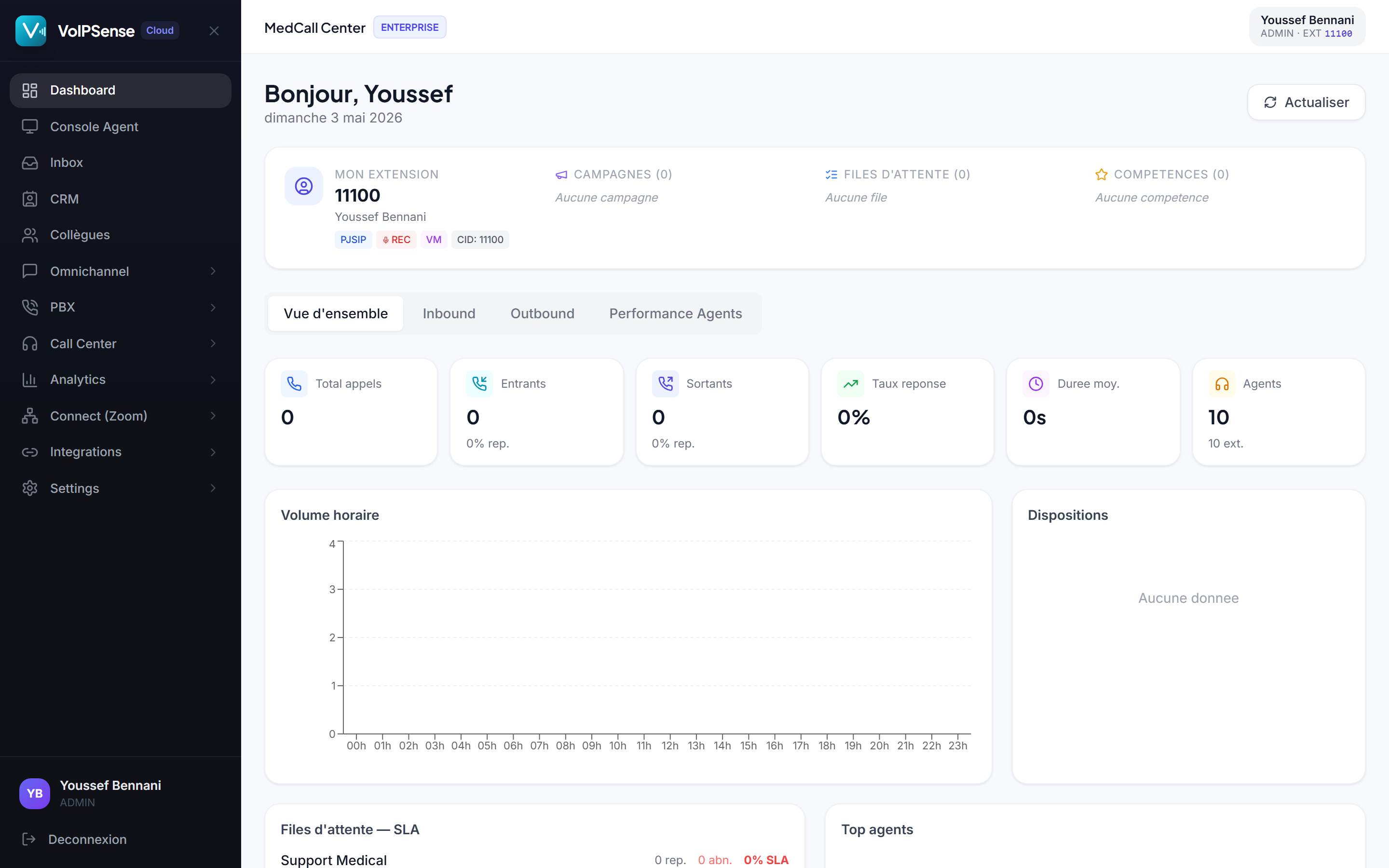The height and width of the screenshot is (868, 1389).
Task: Click the Total appels phone icon
Action: pyautogui.click(x=294, y=383)
